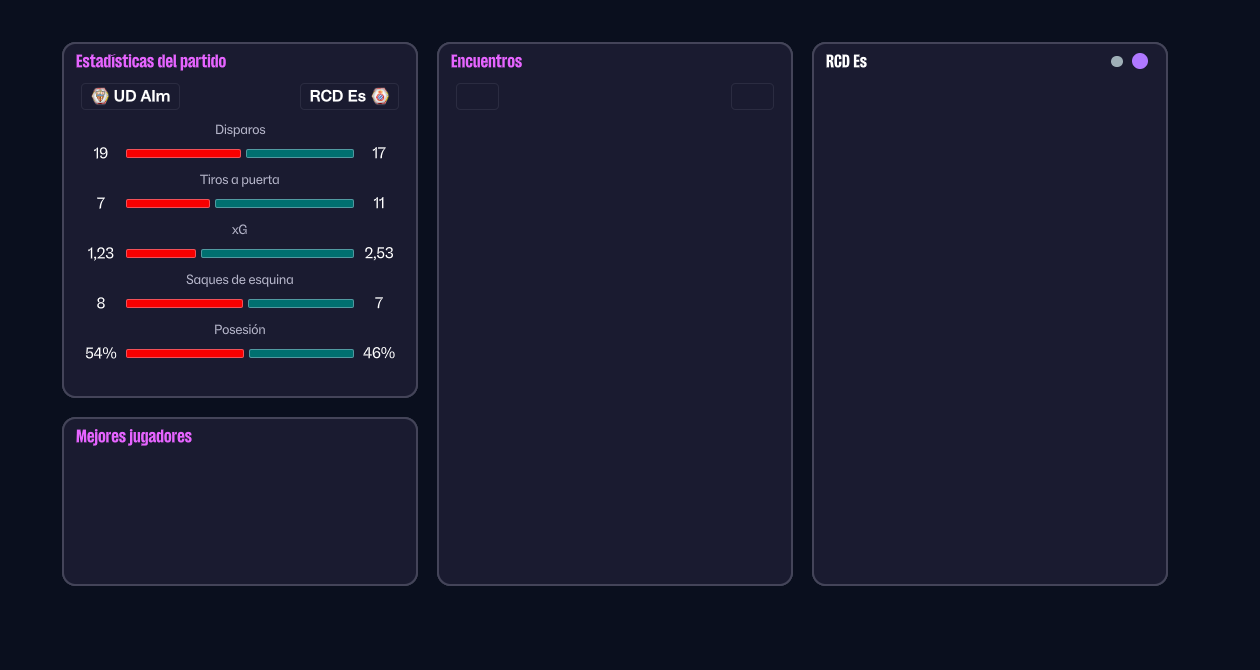This screenshot has width=1260, height=670.
Task: Click the possession value 46%
Action: pyautogui.click(x=379, y=353)
